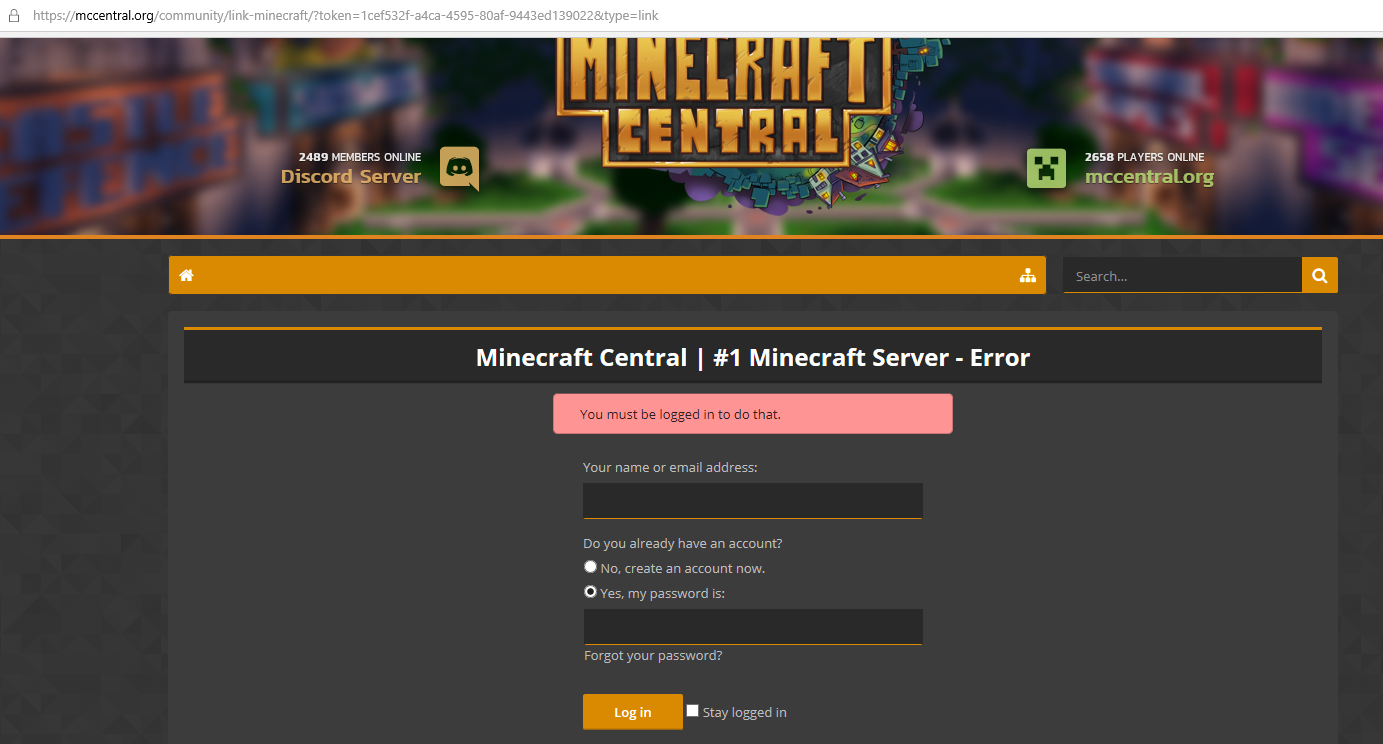Click the "Your name or email address:" label
Screen dimensions: 1383x744
[670, 467]
